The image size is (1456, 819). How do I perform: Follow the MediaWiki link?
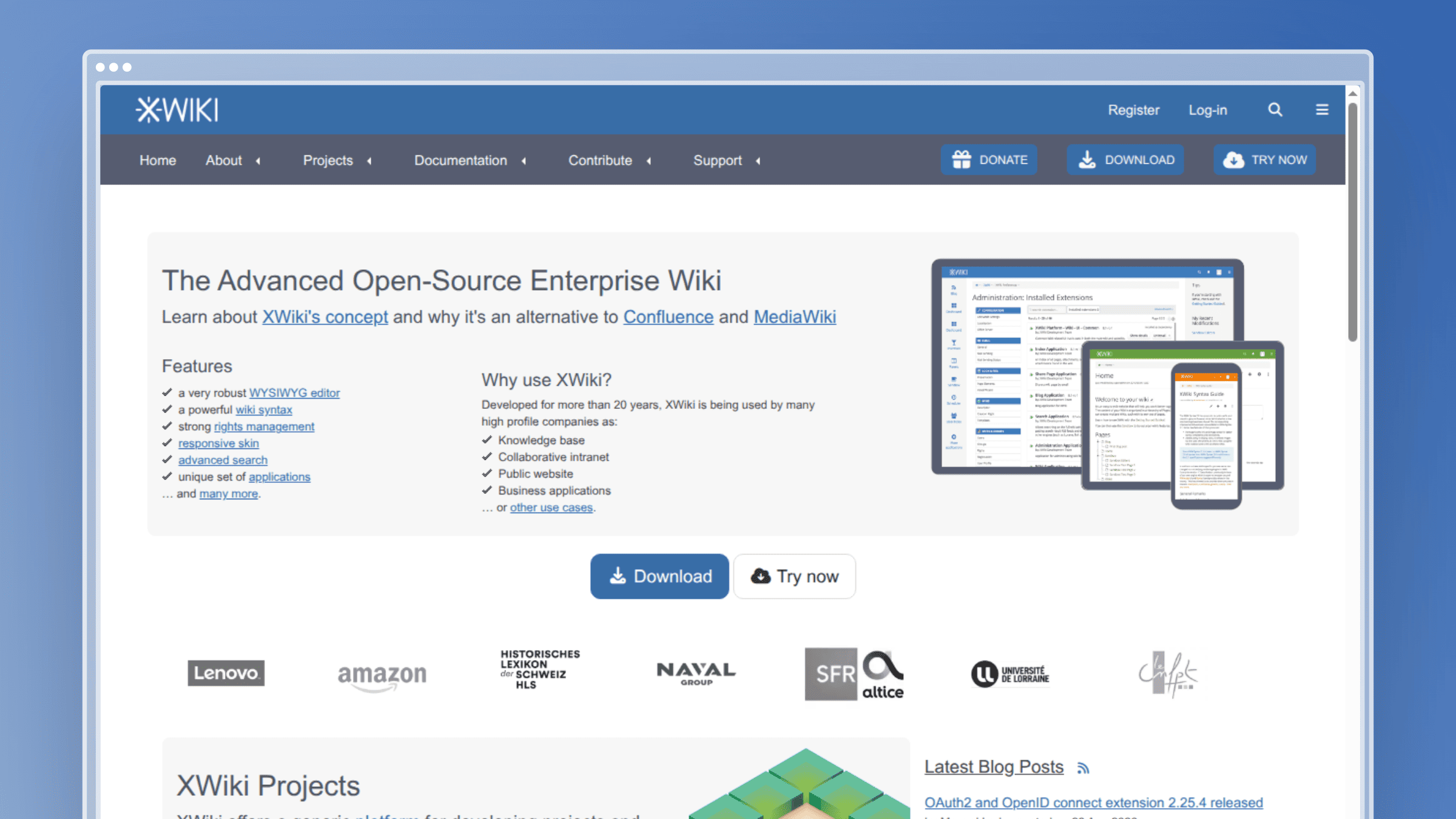coord(795,317)
